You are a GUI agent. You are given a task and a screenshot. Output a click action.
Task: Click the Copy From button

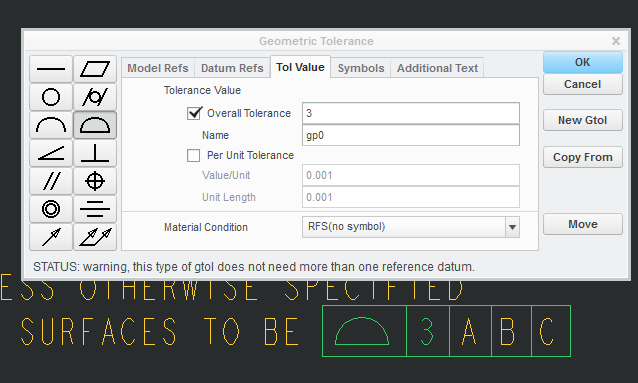point(583,157)
